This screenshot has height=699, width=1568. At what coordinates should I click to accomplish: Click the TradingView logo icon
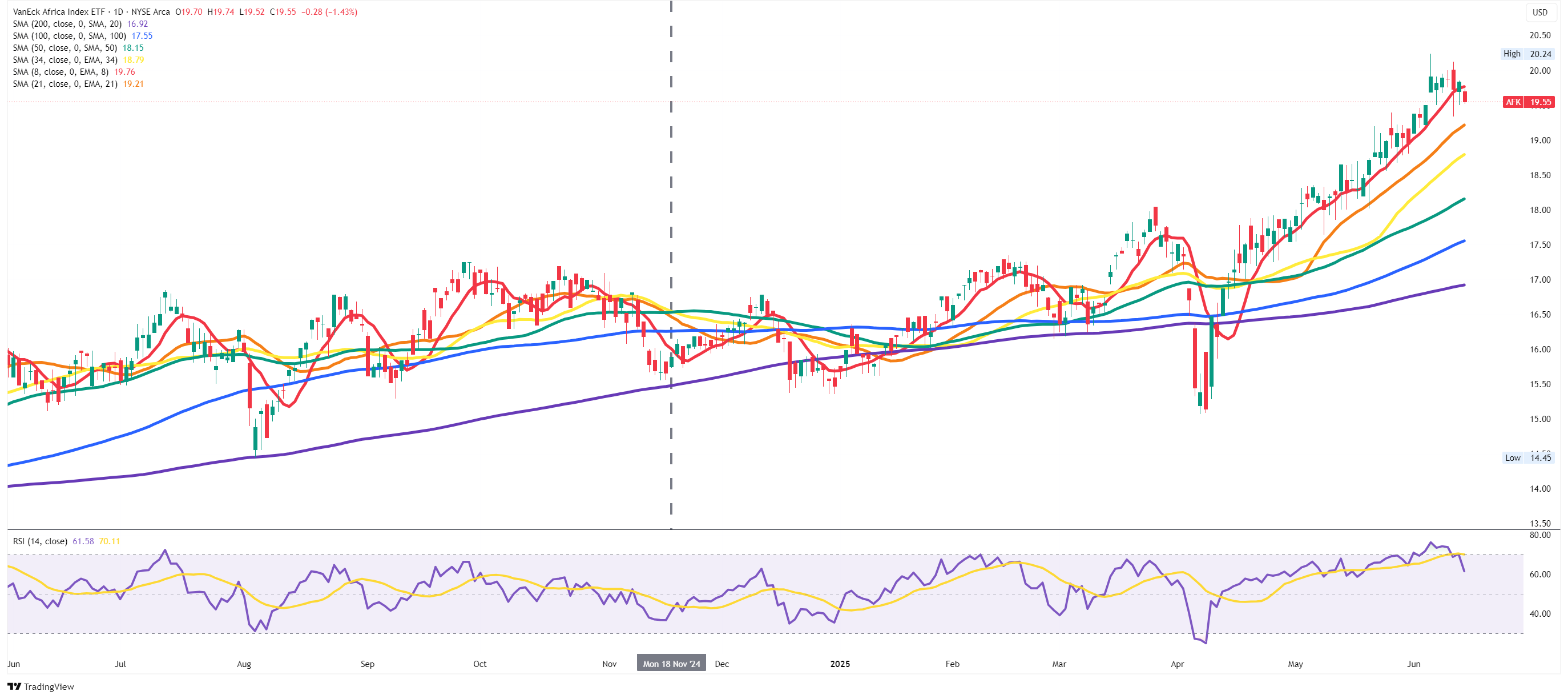[13, 687]
